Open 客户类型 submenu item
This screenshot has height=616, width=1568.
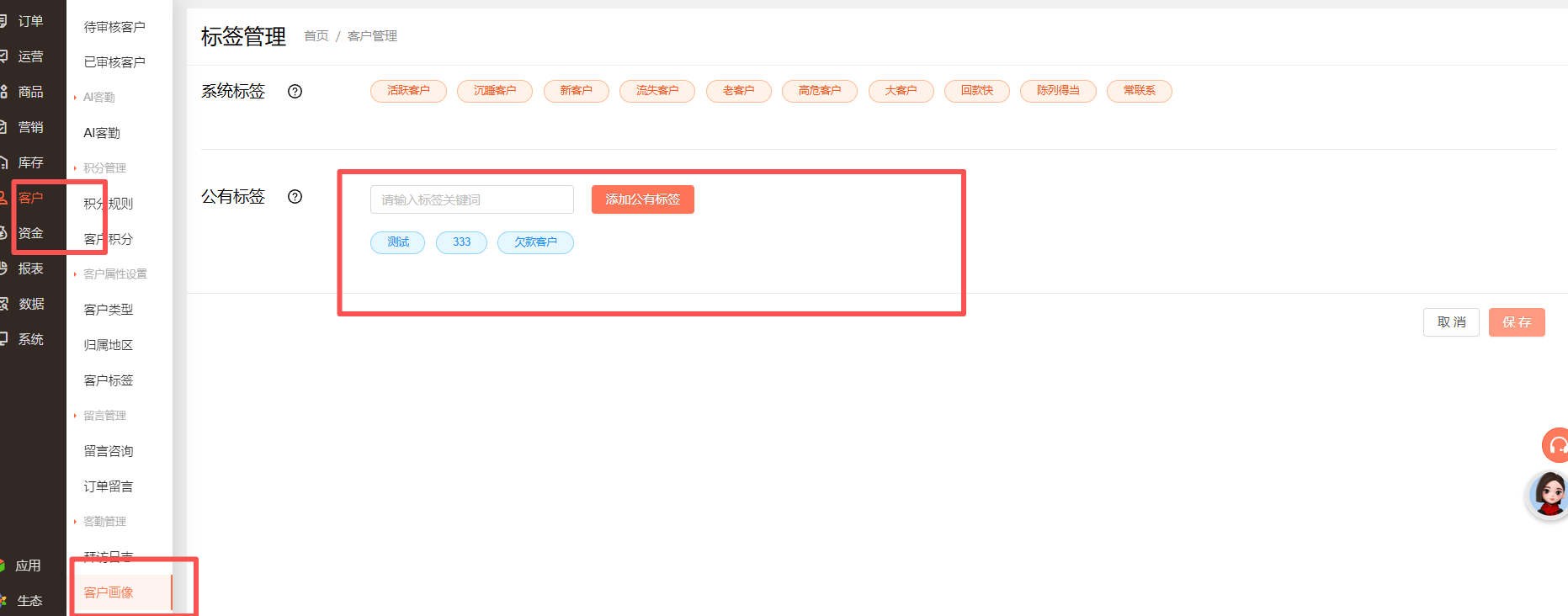point(109,310)
